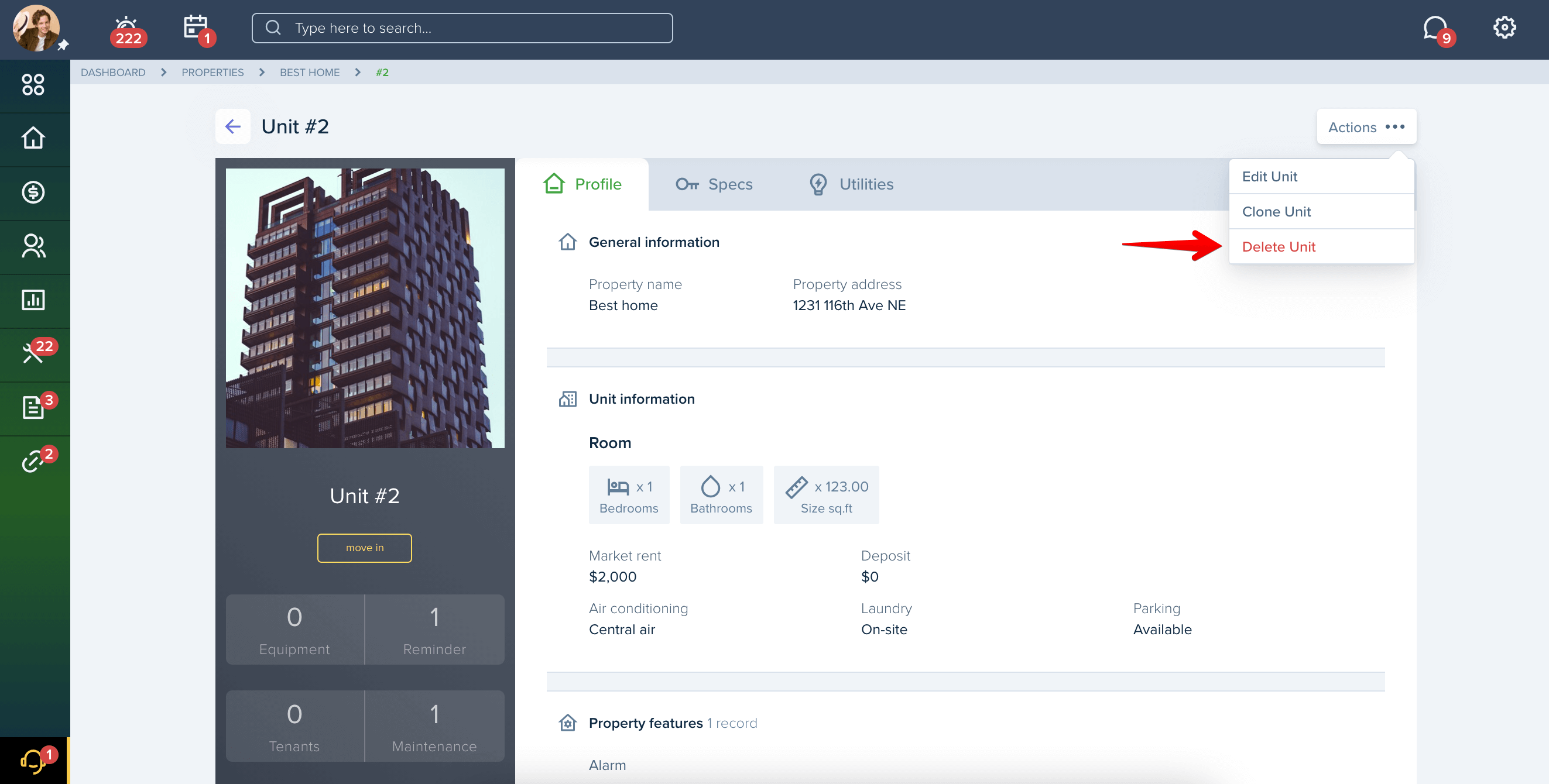Screen dimensions: 1549x784
Task: Click the #2 breadcrumb item
Action: pyautogui.click(x=382, y=72)
